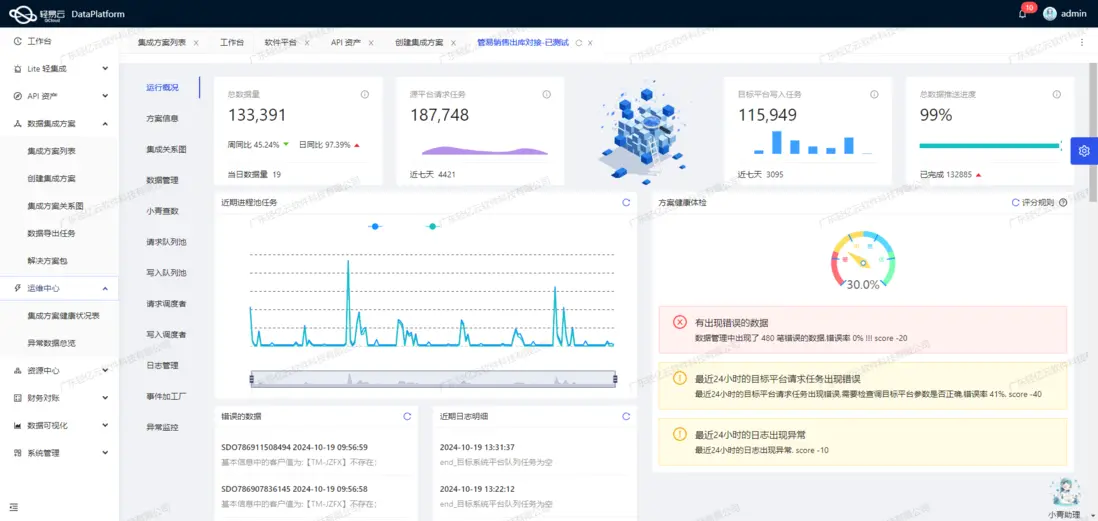
Task: Open 集成方案关系图 in sidebar
Action: pos(55,206)
